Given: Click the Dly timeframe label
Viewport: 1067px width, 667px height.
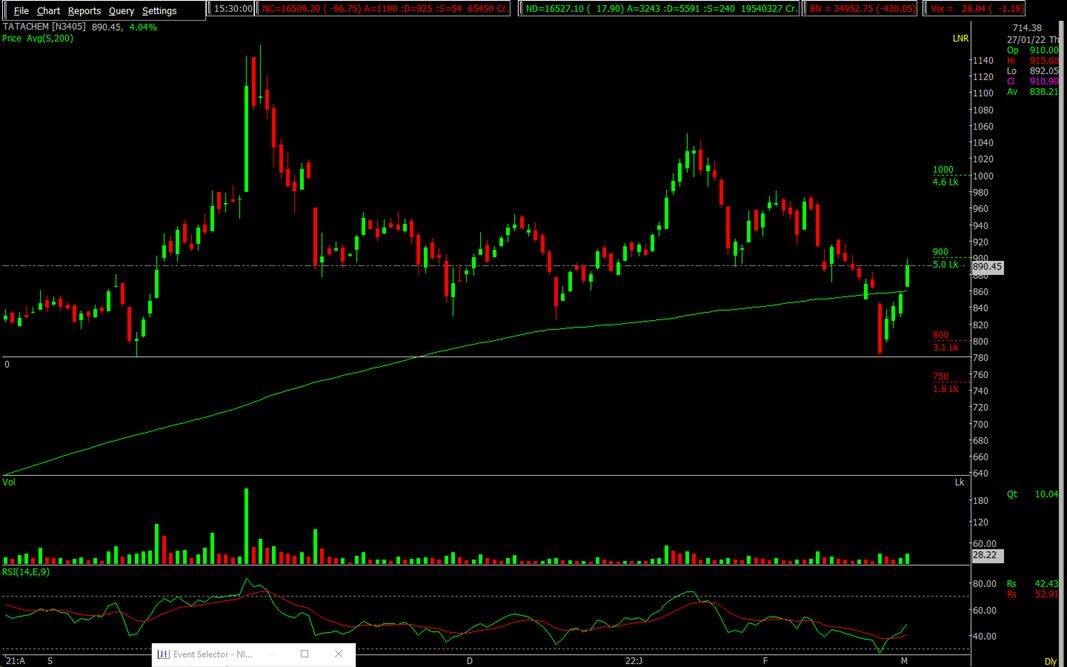Looking at the screenshot, I should 1050,661.
